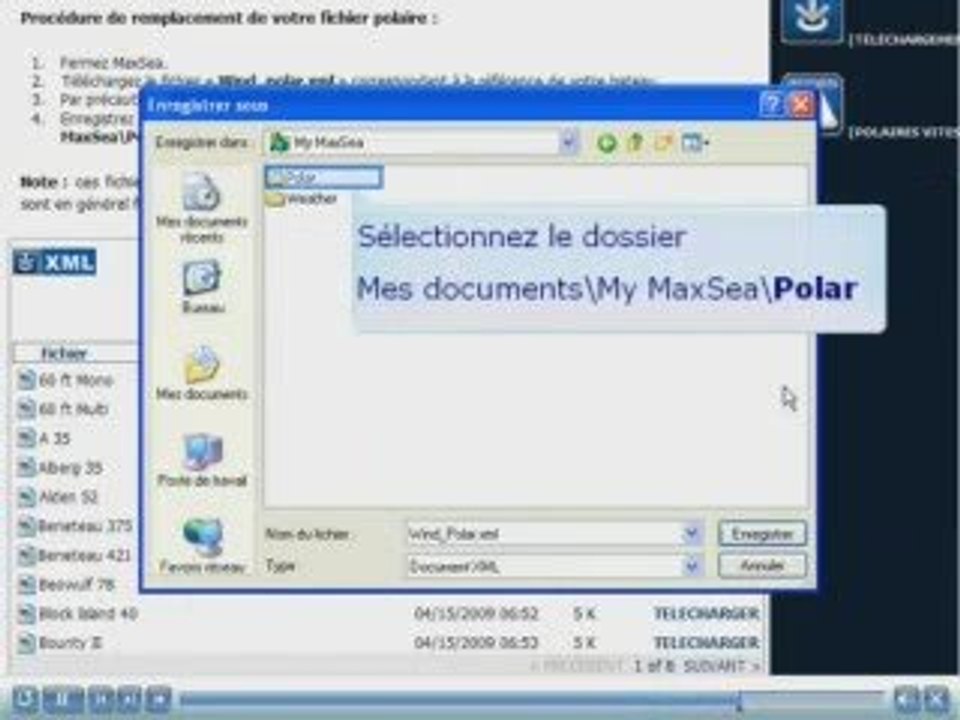Click the Beneteau 375 file icon
960x720 pixels.
[27, 526]
